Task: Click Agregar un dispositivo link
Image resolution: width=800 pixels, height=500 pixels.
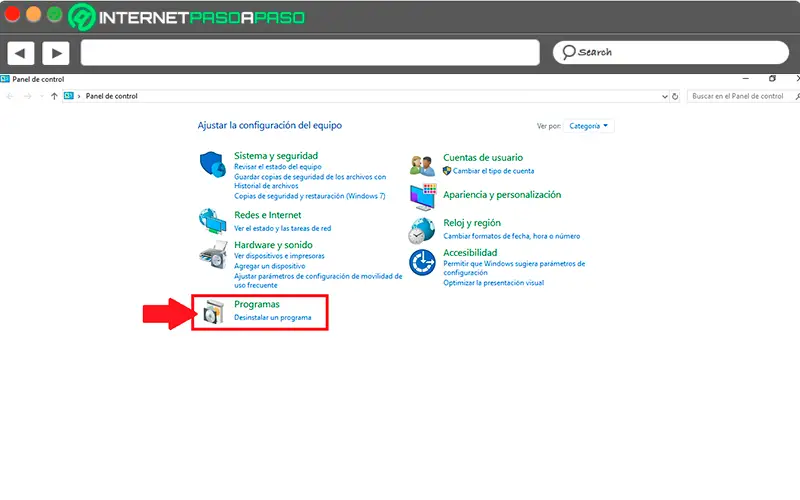Action: pyautogui.click(x=269, y=266)
